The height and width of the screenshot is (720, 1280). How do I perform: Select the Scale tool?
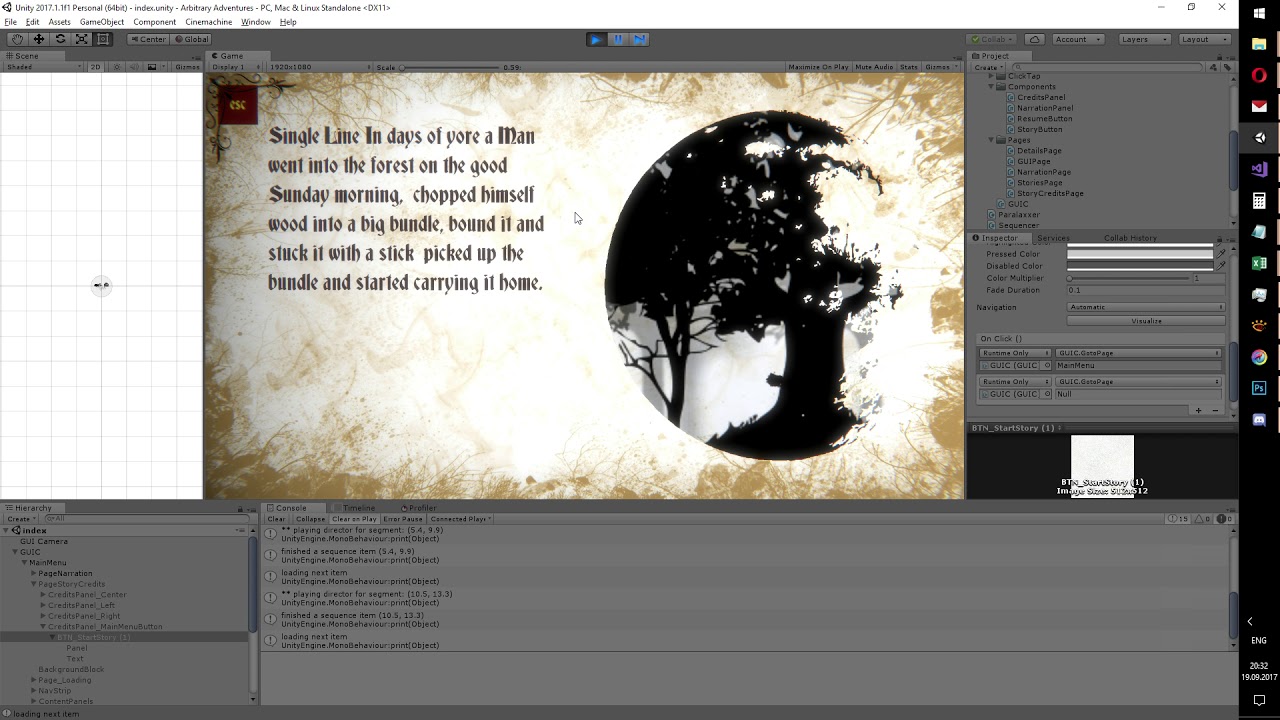point(81,39)
